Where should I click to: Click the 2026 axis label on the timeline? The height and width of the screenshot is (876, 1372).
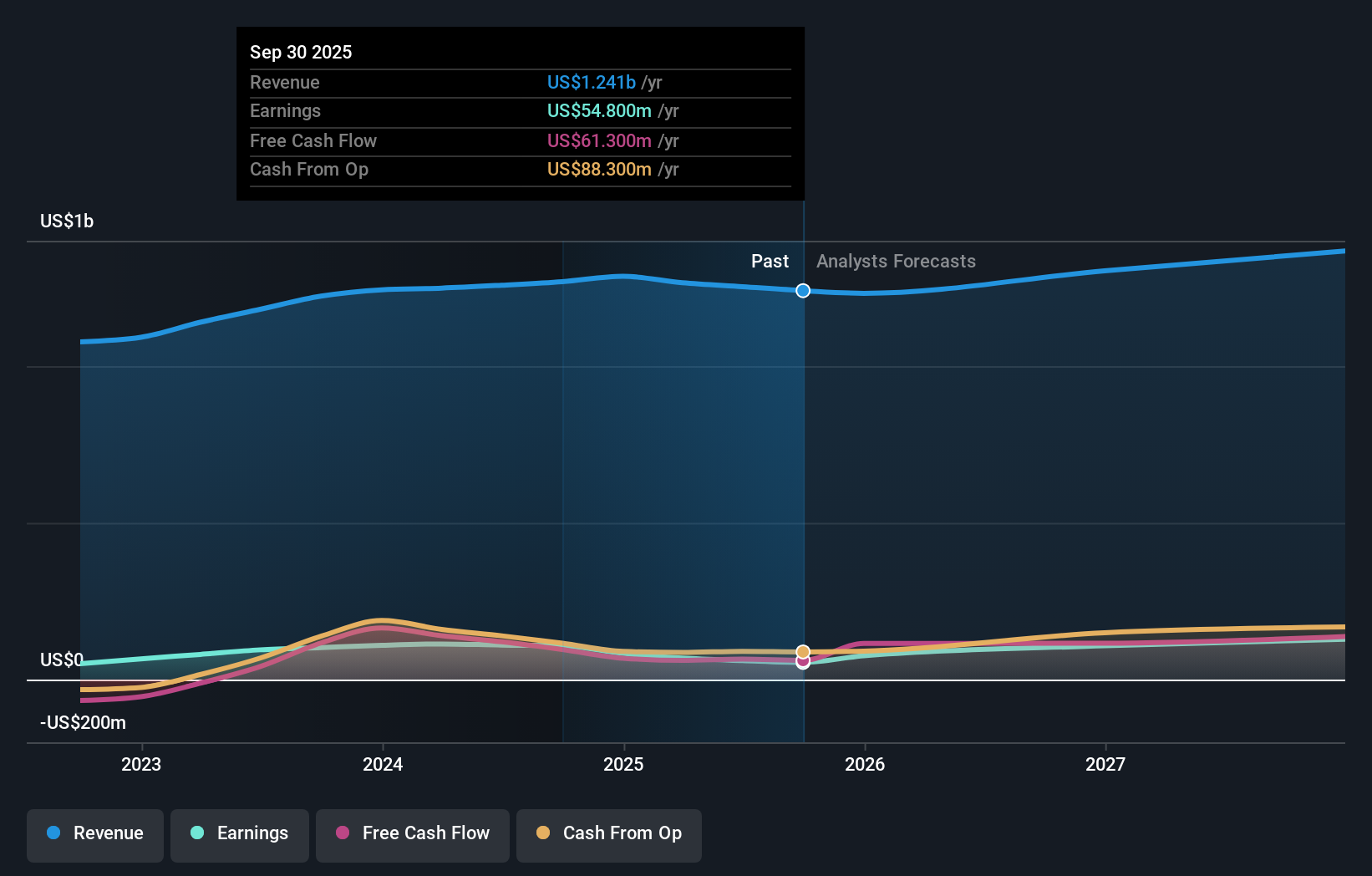click(x=866, y=763)
